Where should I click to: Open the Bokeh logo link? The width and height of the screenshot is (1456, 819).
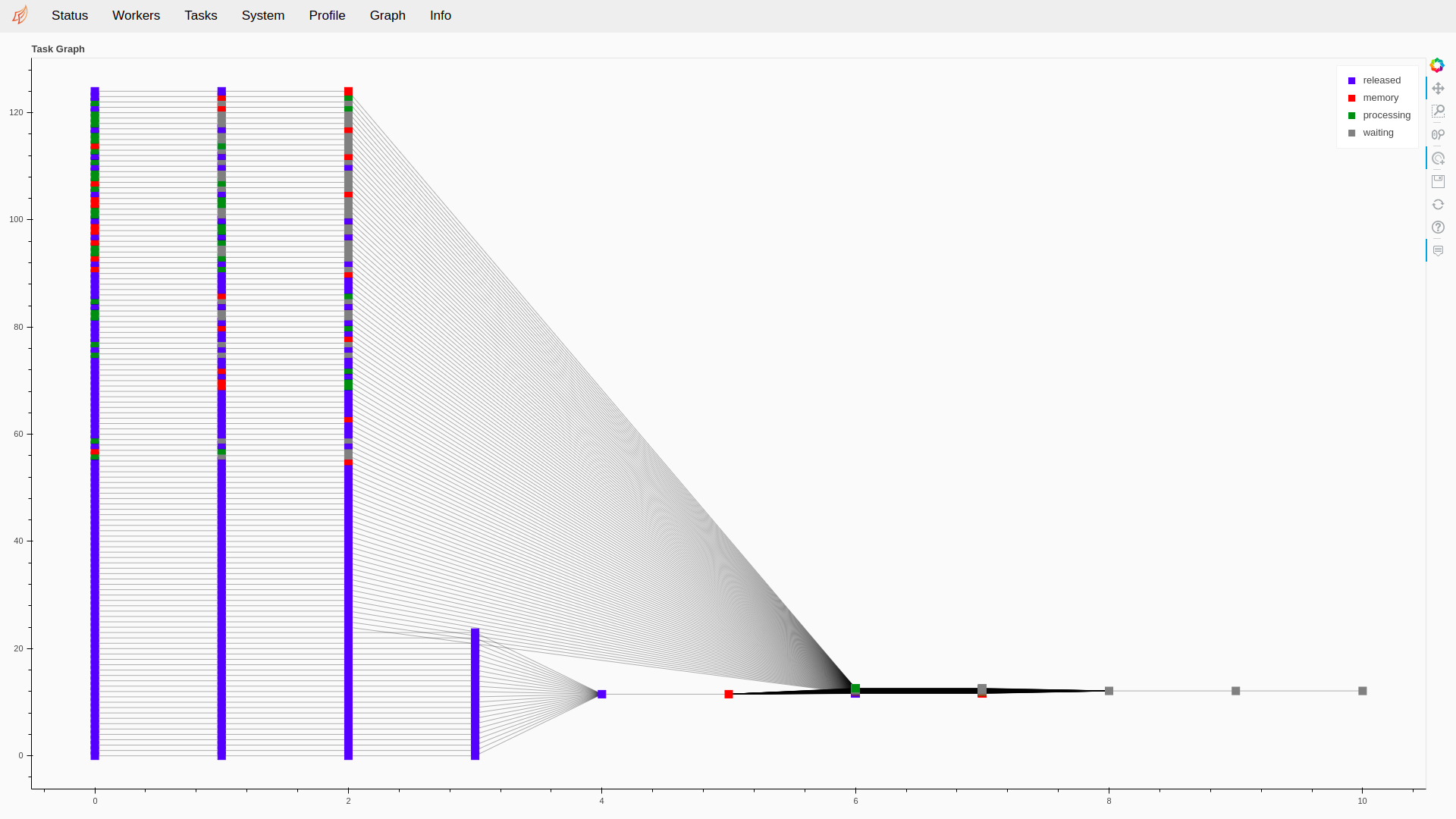point(1437,65)
